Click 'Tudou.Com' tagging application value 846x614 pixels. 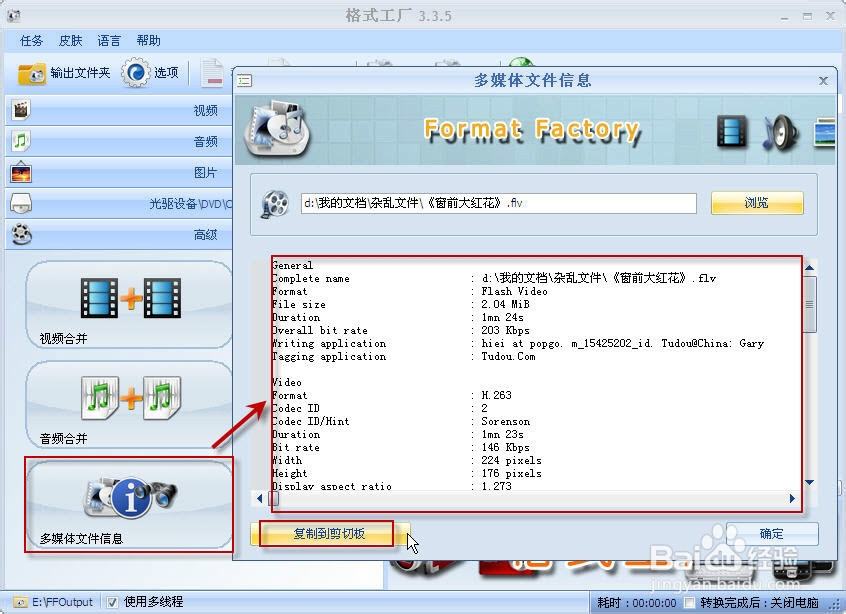tap(508, 357)
